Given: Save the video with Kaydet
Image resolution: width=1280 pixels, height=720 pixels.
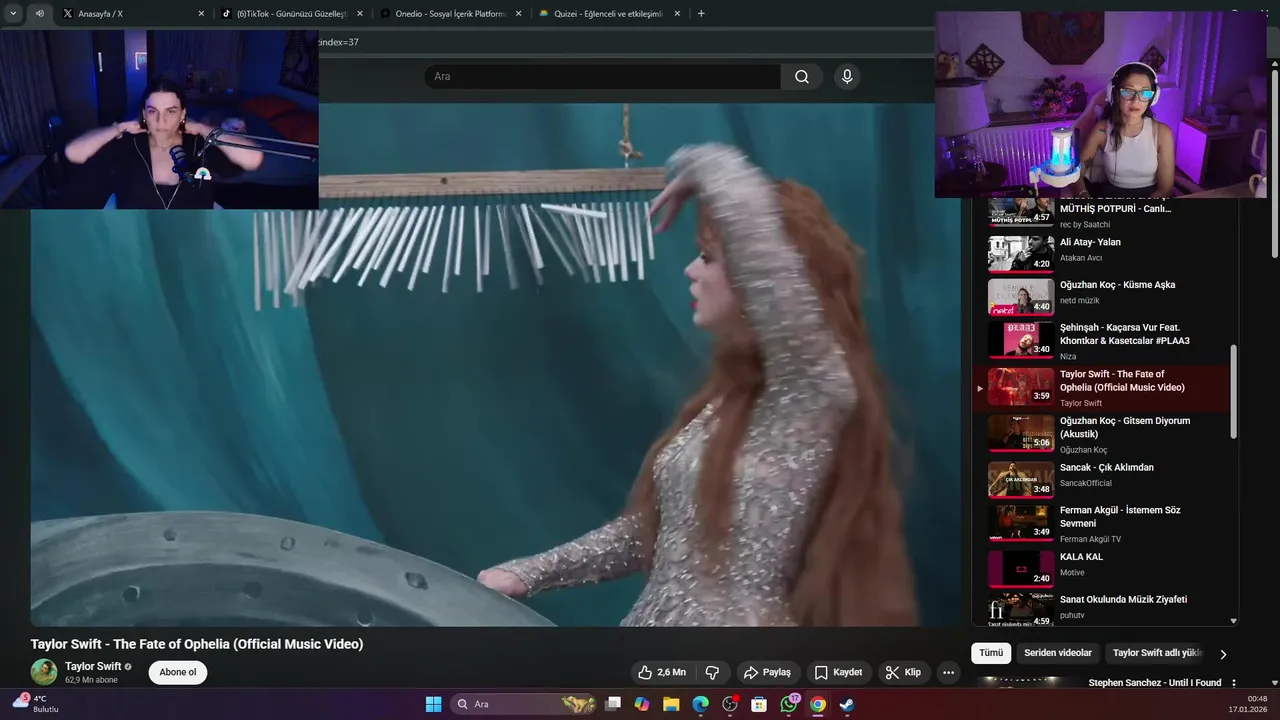Looking at the screenshot, I should tap(838, 672).
